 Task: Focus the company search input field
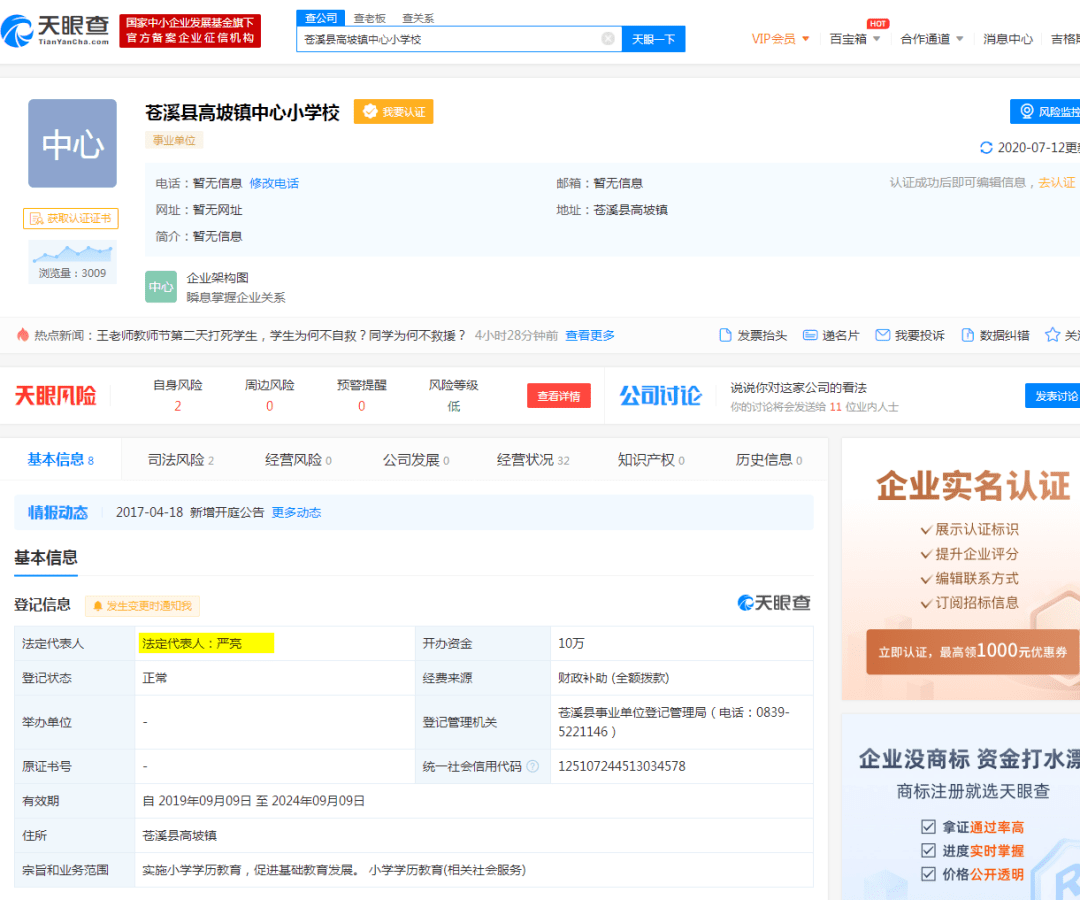pyautogui.click(x=450, y=39)
